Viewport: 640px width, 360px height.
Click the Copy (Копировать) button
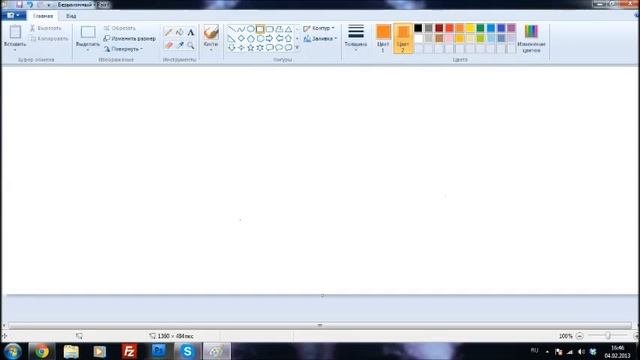(49, 38)
